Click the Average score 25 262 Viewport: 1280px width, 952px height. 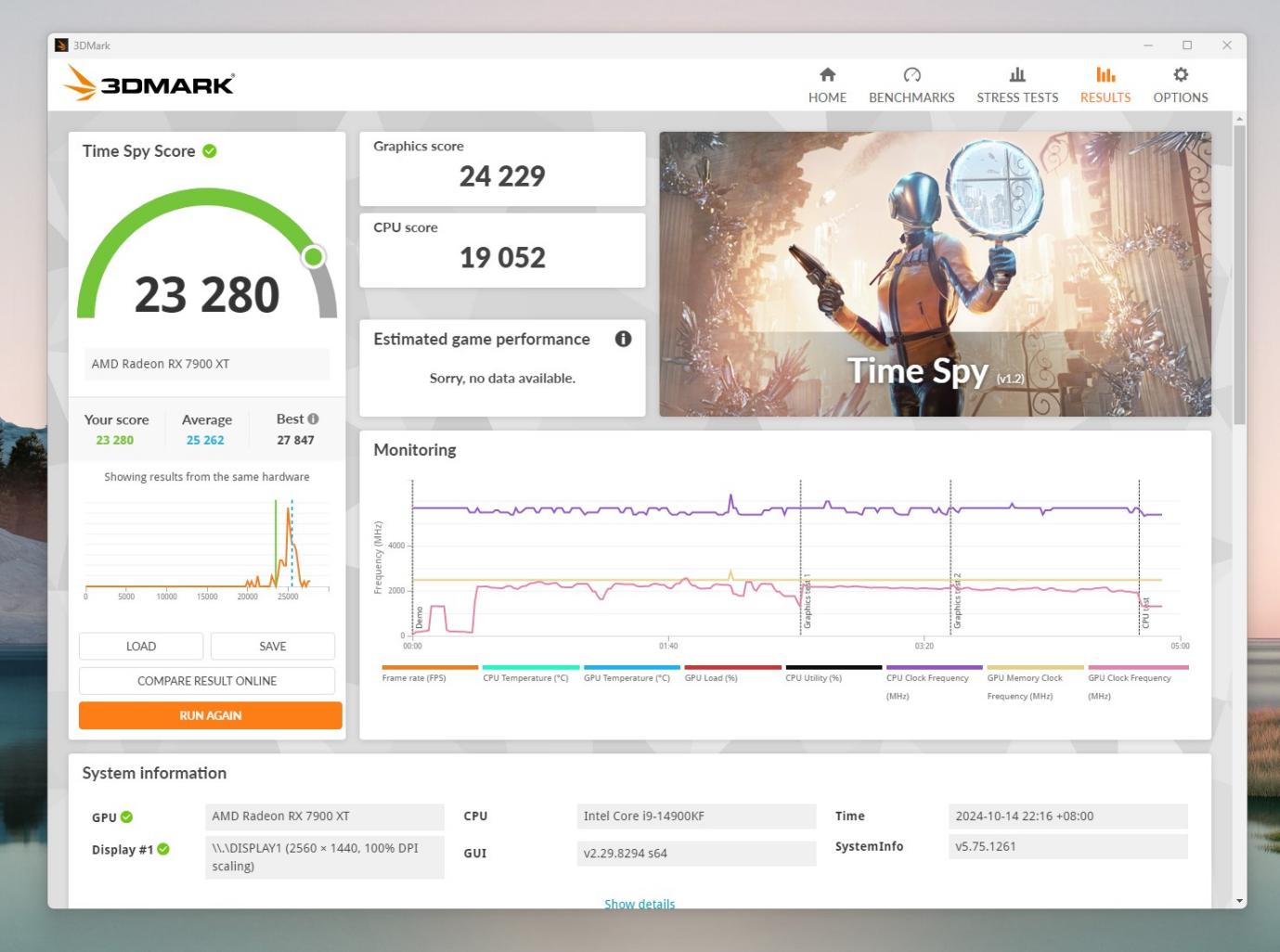pos(205,440)
